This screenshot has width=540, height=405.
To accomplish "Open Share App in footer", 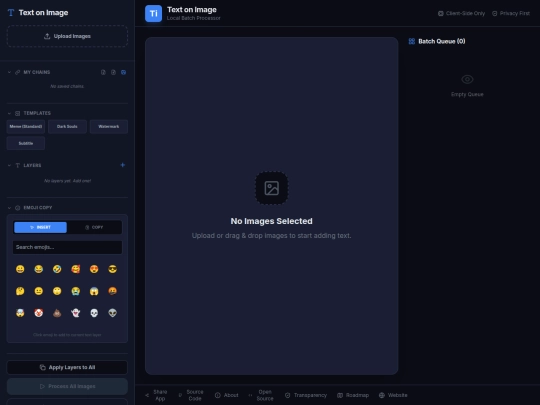I will point(156,395).
